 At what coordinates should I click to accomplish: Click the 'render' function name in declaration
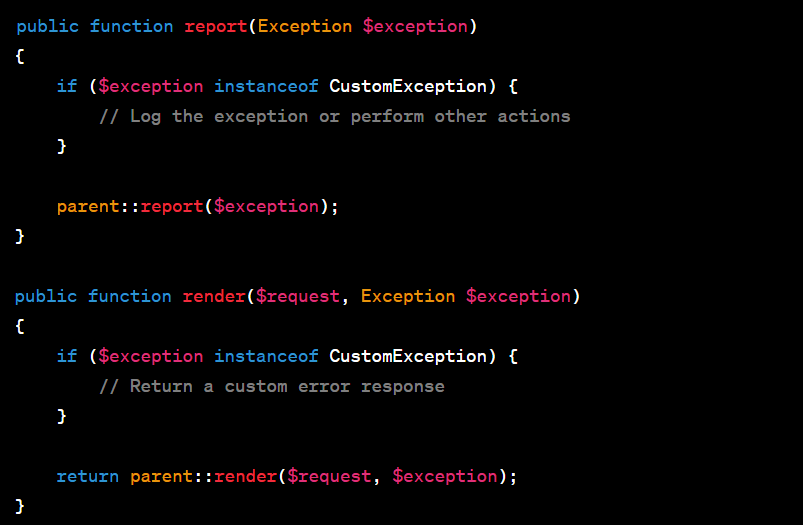coord(214,297)
